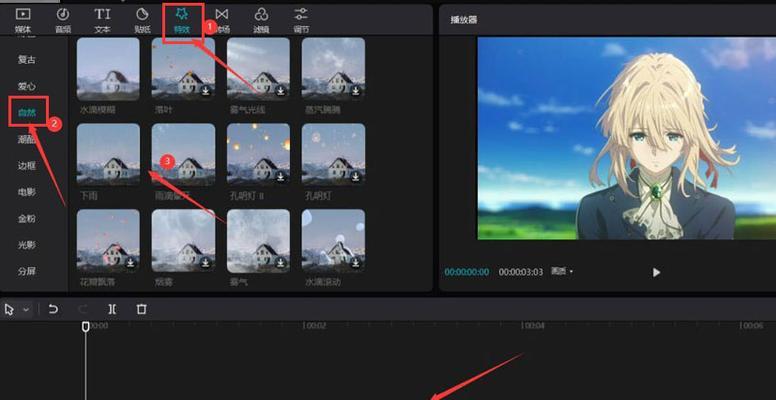Open the 媒体 media tab

tap(23, 20)
